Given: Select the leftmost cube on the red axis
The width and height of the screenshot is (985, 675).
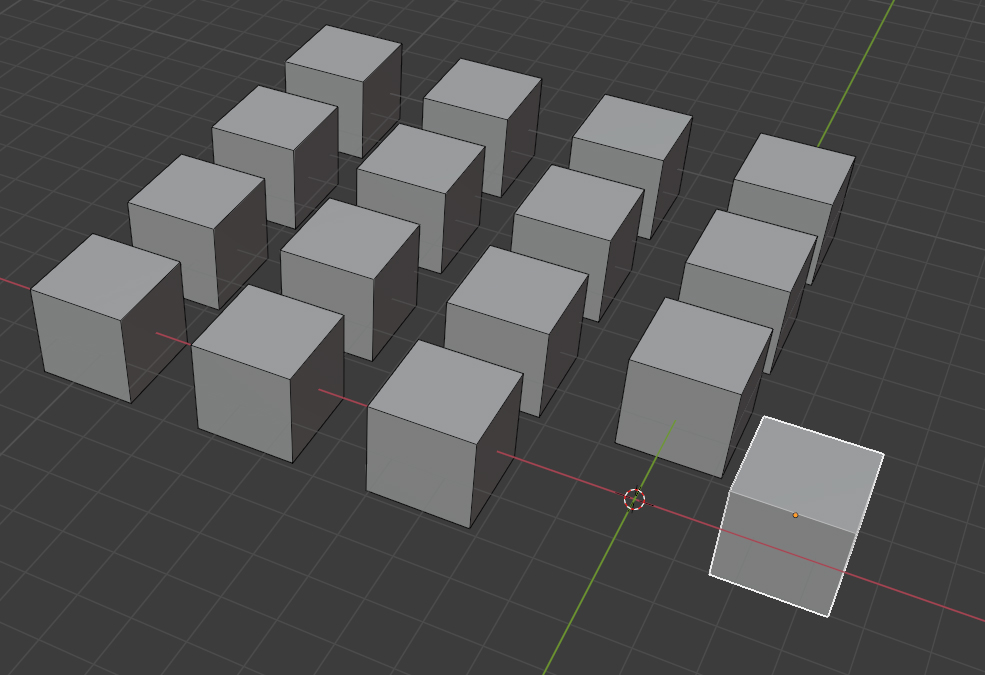Looking at the screenshot, I should [108, 318].
